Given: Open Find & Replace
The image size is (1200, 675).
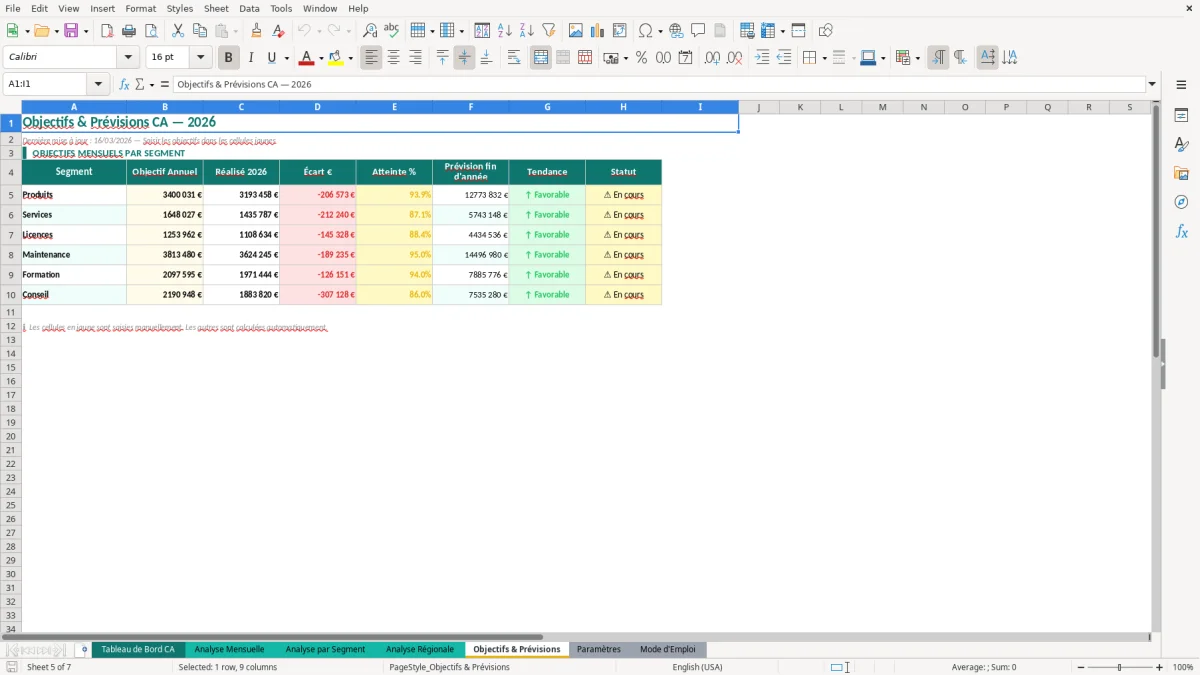Looking at the screenshot, I should coord(370,31).
